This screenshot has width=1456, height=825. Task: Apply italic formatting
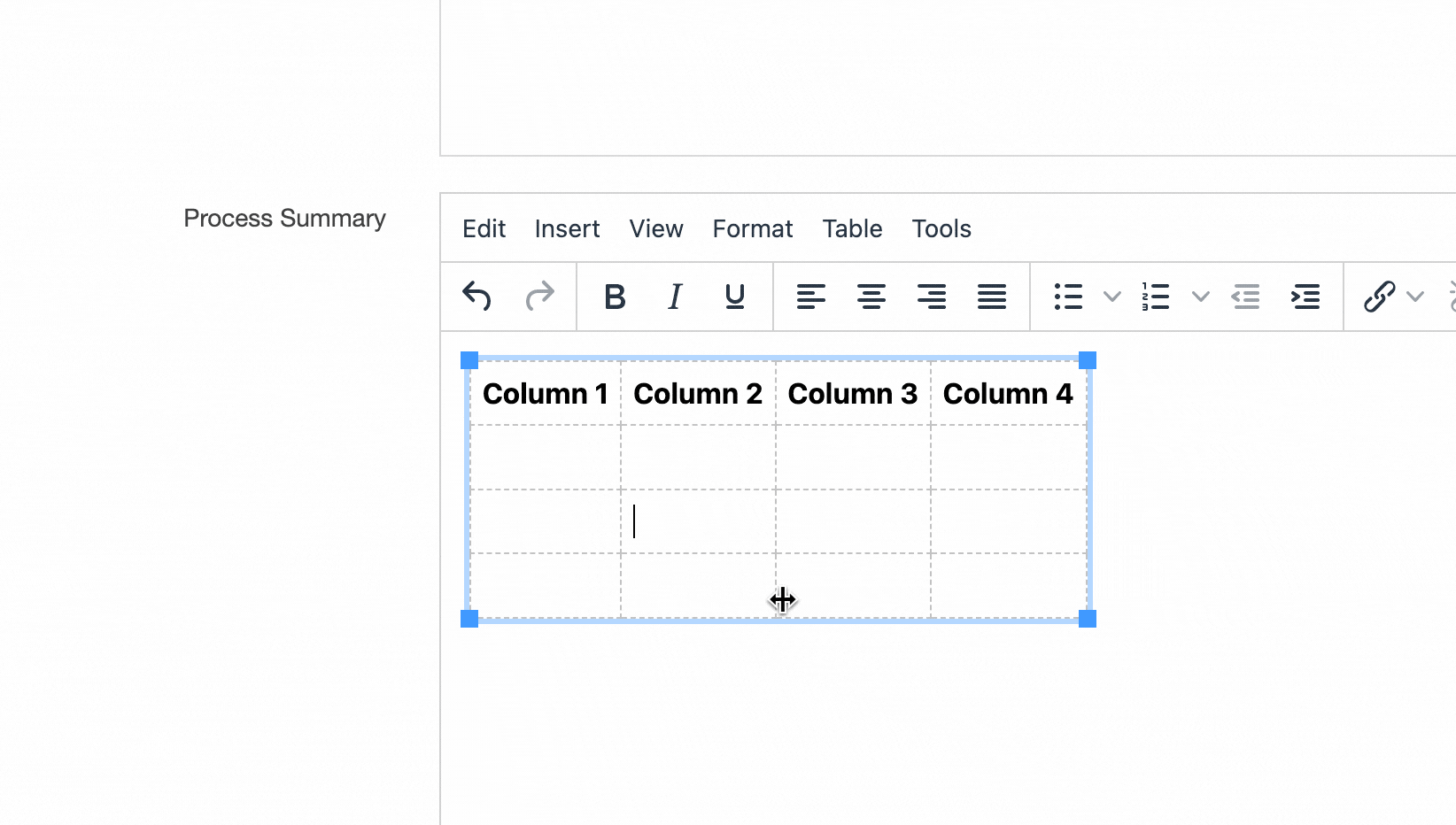point(674,297)
